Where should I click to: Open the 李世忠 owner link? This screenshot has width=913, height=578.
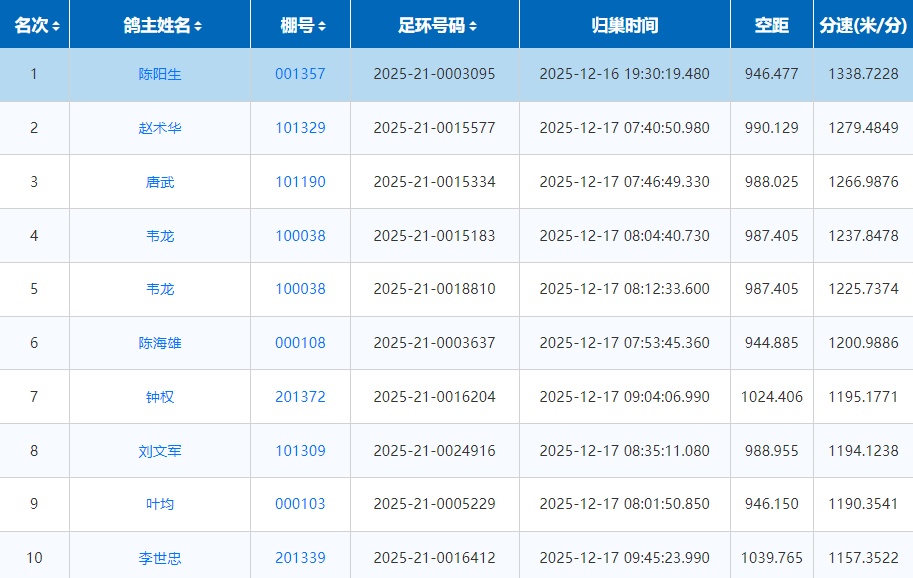160,558
